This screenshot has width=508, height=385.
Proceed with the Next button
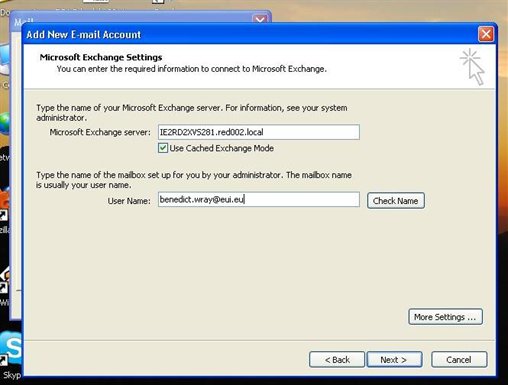point(394,360)
